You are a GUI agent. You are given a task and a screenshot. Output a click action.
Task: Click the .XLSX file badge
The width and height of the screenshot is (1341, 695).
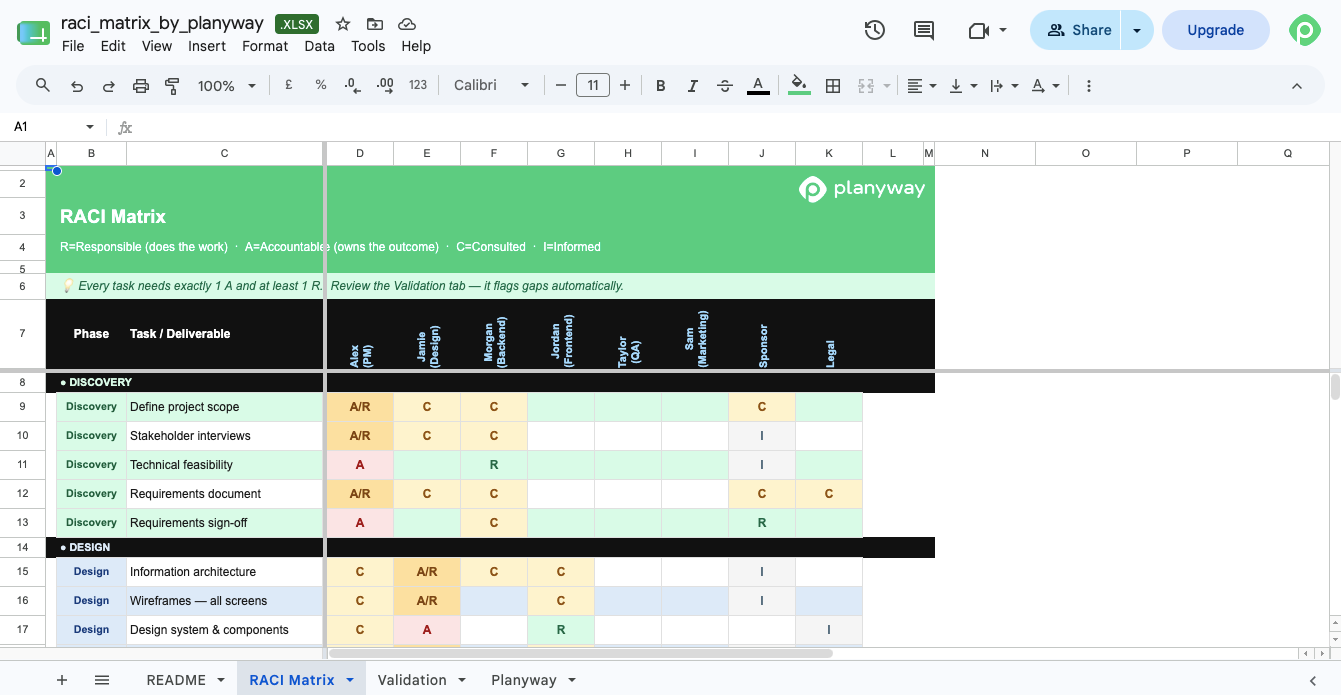296,24
